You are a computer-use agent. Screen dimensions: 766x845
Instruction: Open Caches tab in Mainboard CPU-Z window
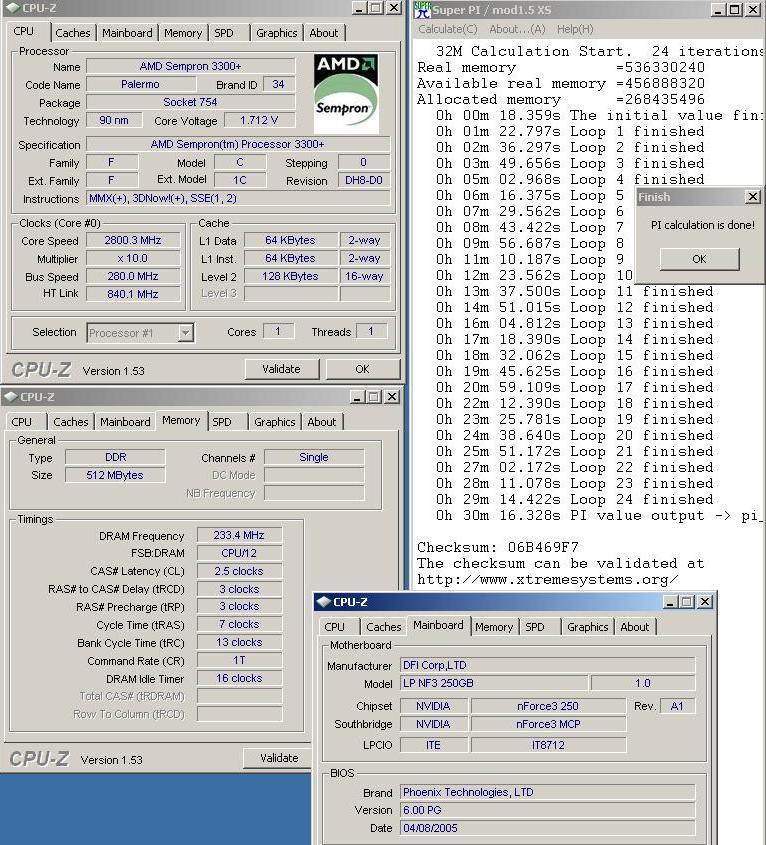pyautogui.click(x=383, y=627)
